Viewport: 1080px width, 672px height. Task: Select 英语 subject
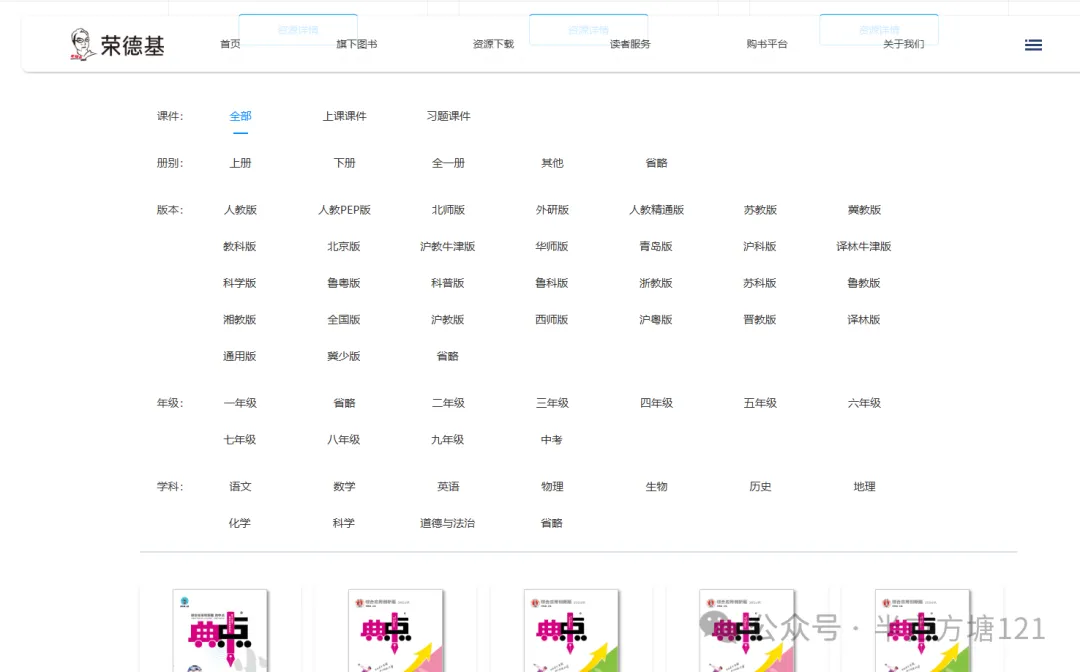[x=448, y=487]
